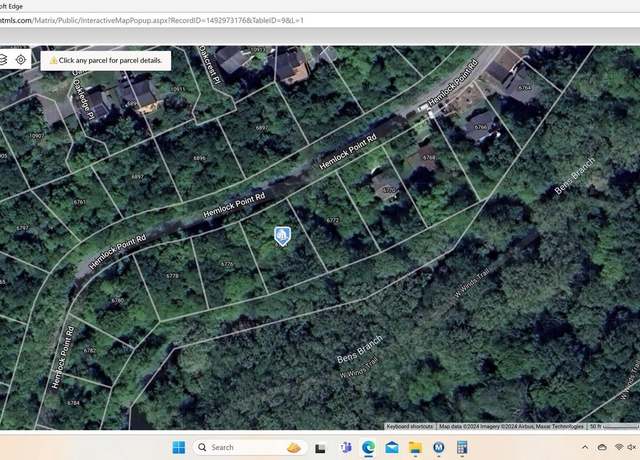Viewport: 640px width, 460px height.
Task: Select parcel labeled 6780
Action: 117,300
